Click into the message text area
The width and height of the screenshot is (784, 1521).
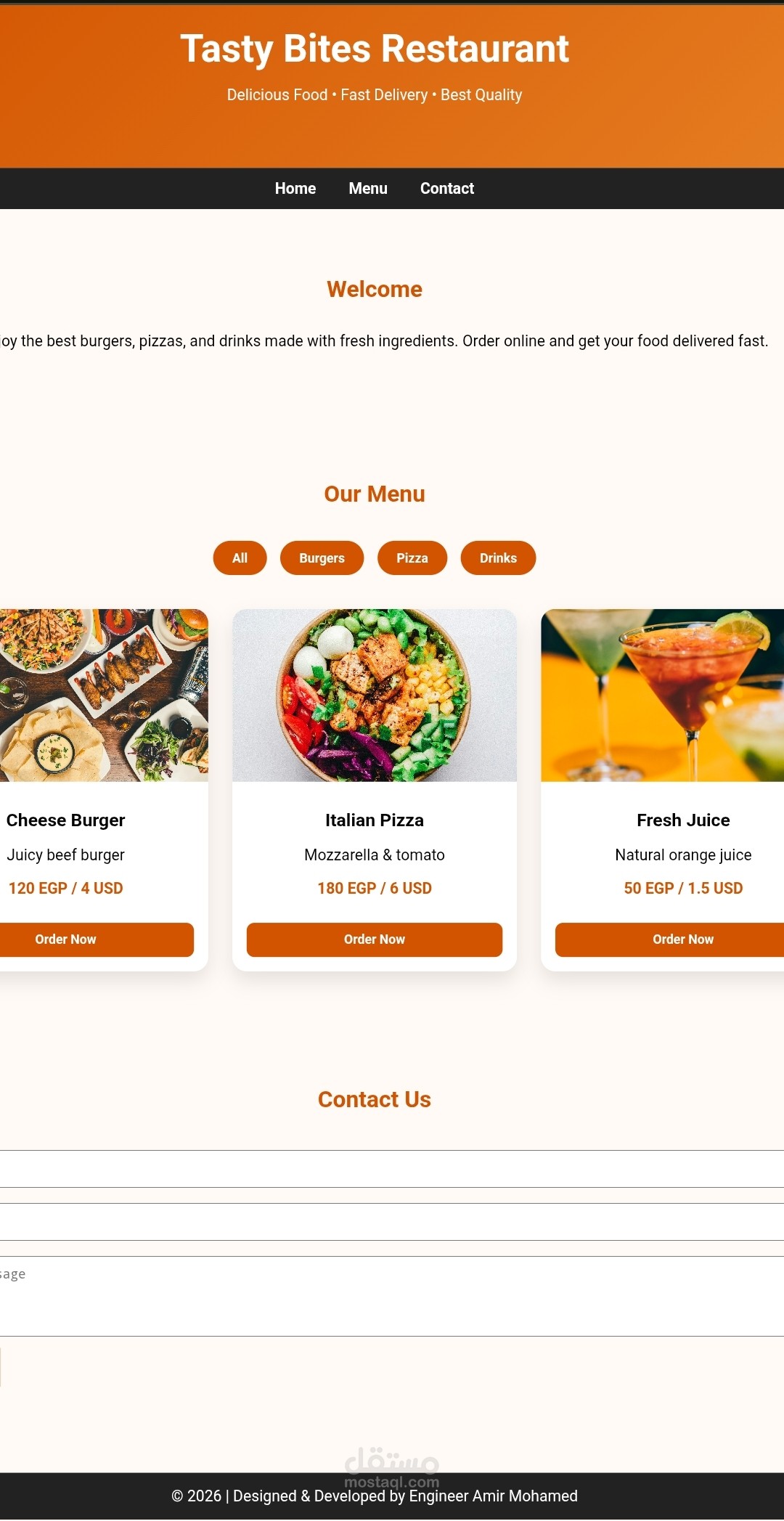(392, 1296)
